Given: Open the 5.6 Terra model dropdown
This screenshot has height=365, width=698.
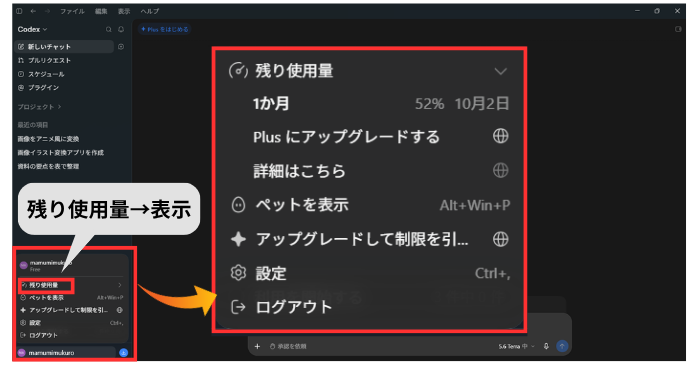Looking at the screenshot, I should 516,346.
